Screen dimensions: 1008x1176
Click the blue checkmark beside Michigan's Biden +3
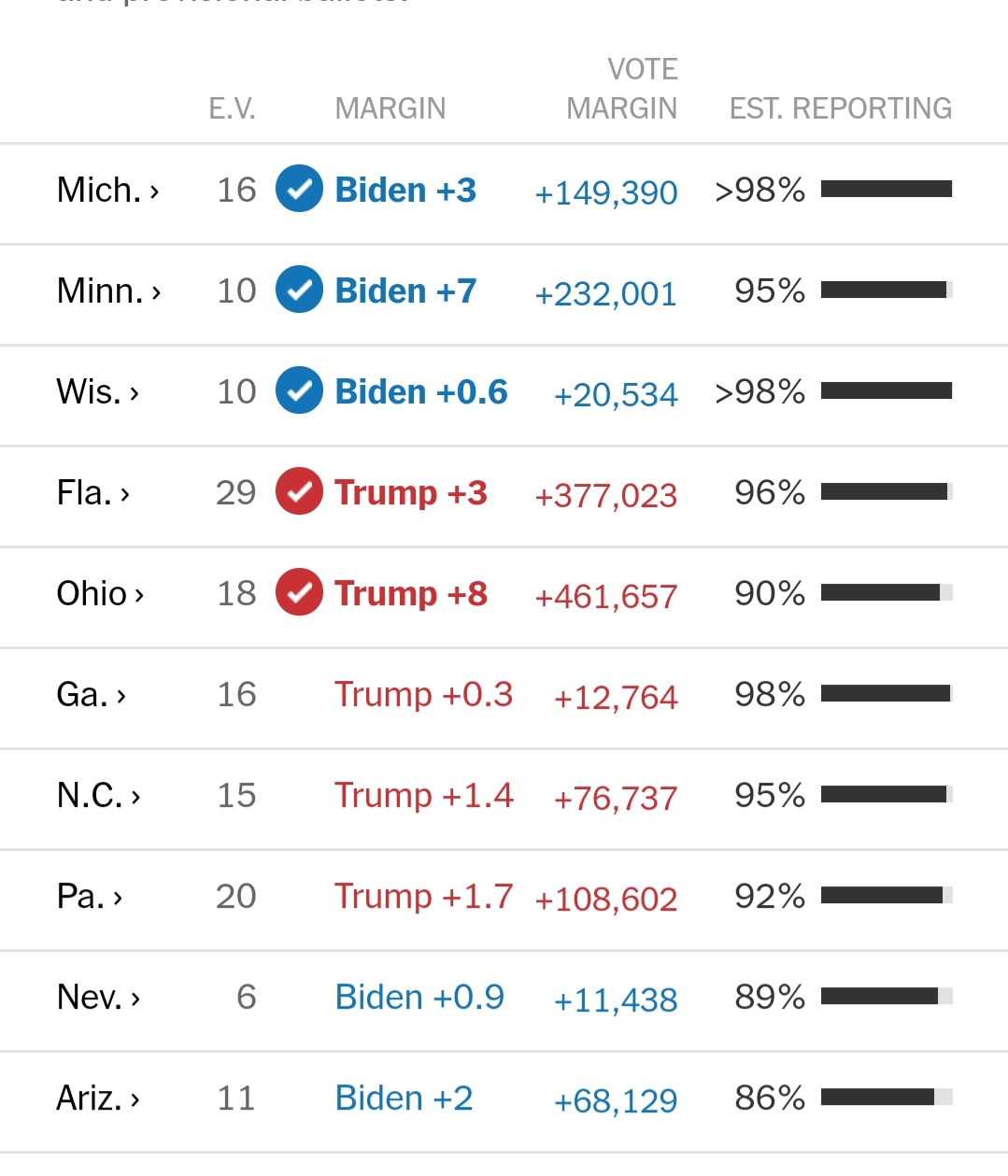point(299,189)
